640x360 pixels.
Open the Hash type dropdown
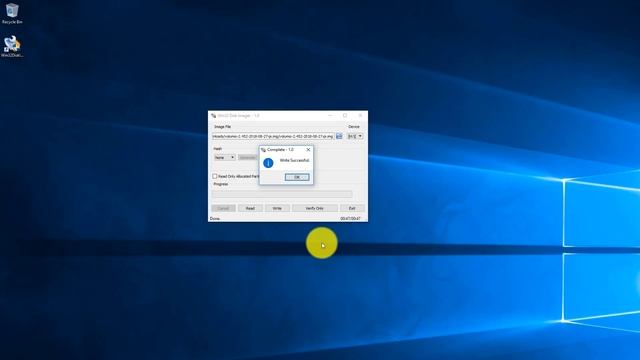pos(224,158)
